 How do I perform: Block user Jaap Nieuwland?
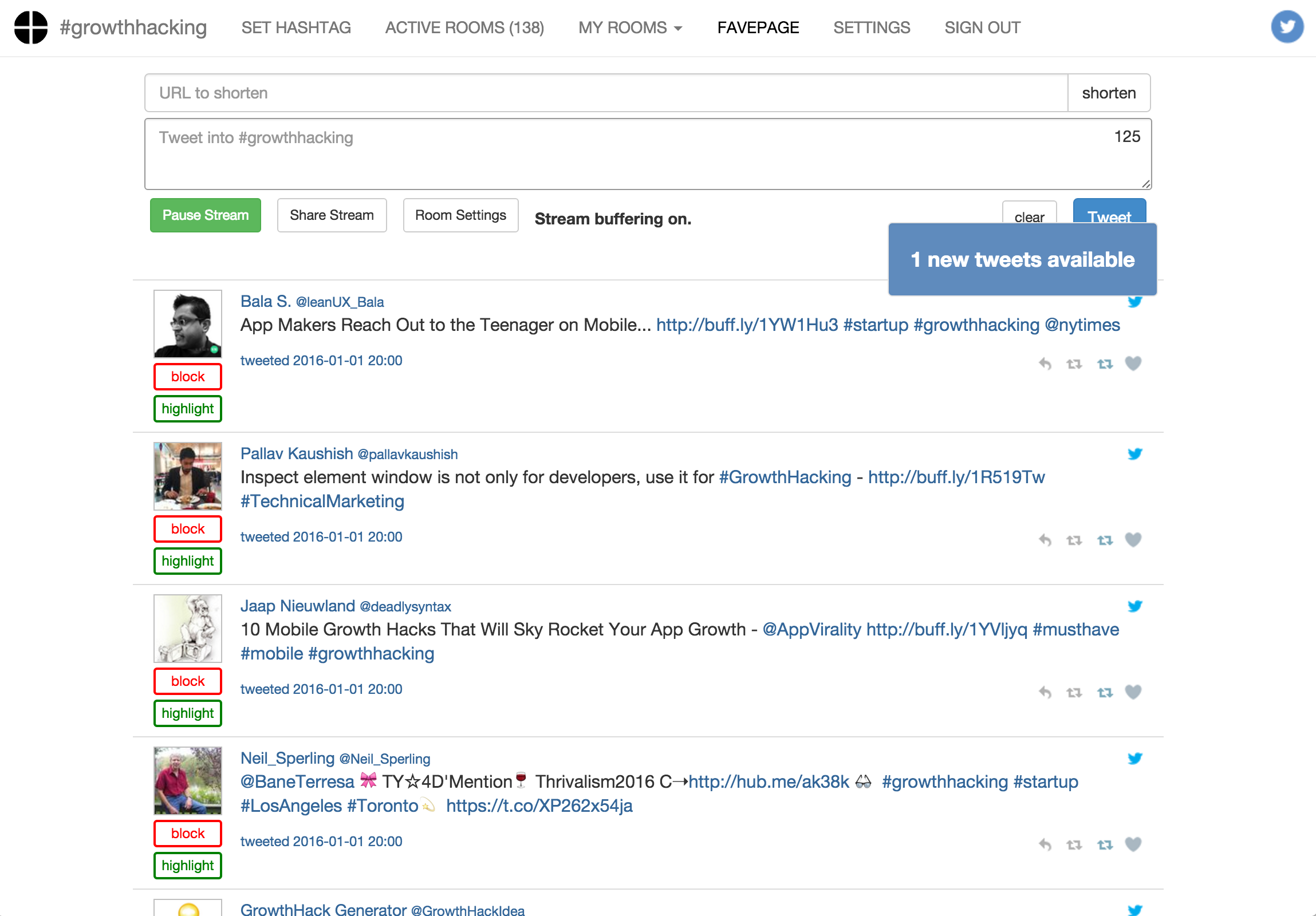[187, 681]
